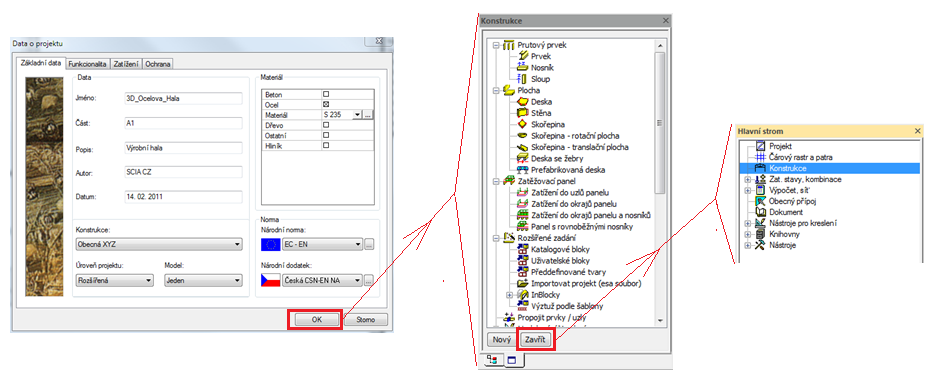
Task: Pick Zatížení do okrajů panelu icon
Action: pos(523,204)
